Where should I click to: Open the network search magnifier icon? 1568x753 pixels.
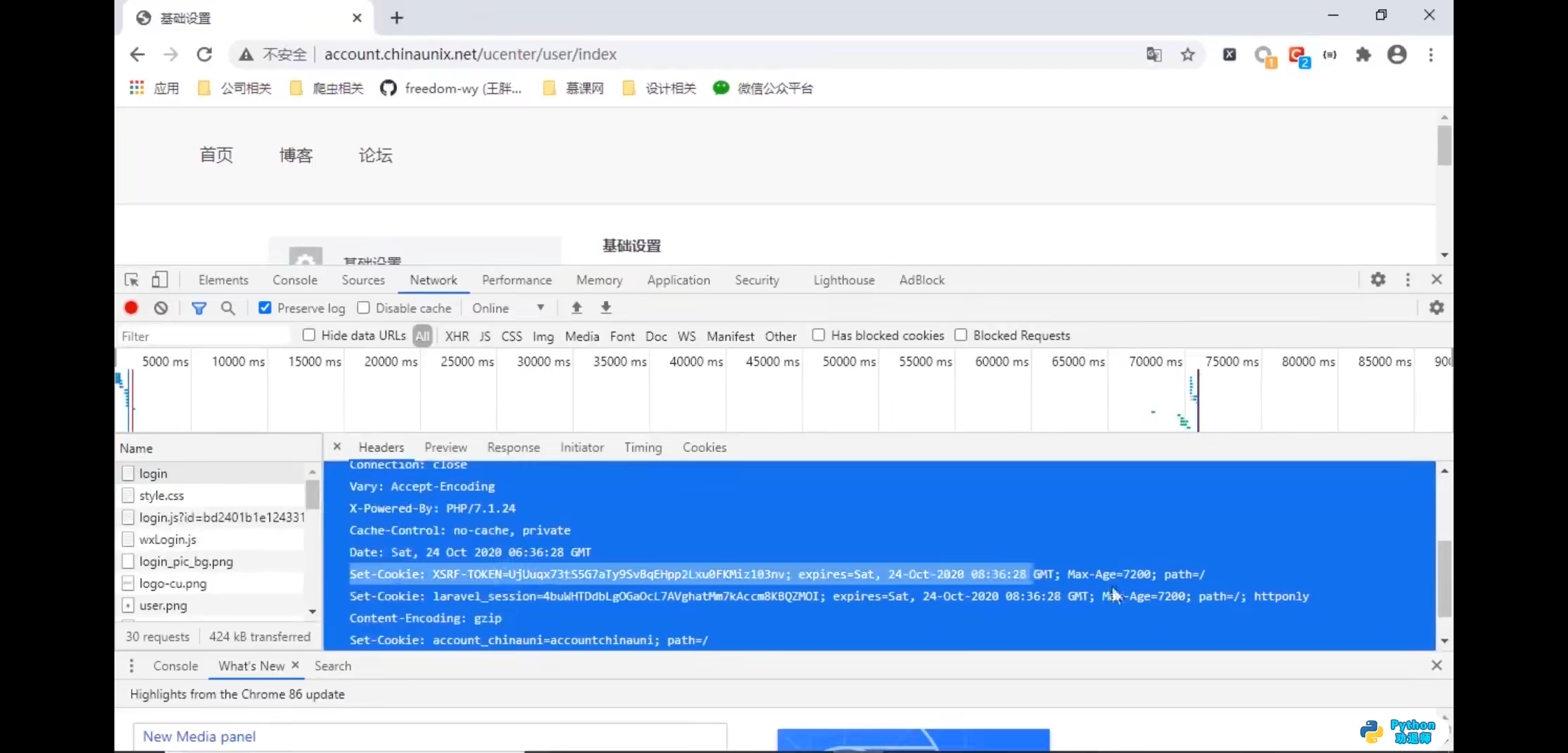point(228,307)
